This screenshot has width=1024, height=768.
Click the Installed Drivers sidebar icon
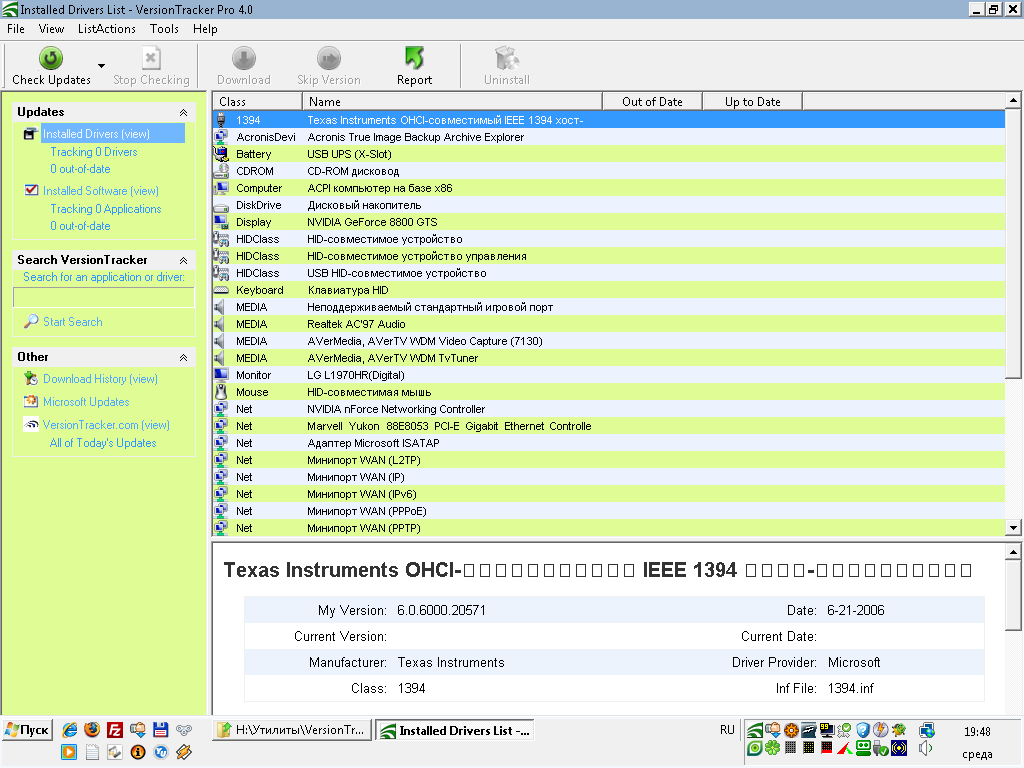[x=30, y=134]
